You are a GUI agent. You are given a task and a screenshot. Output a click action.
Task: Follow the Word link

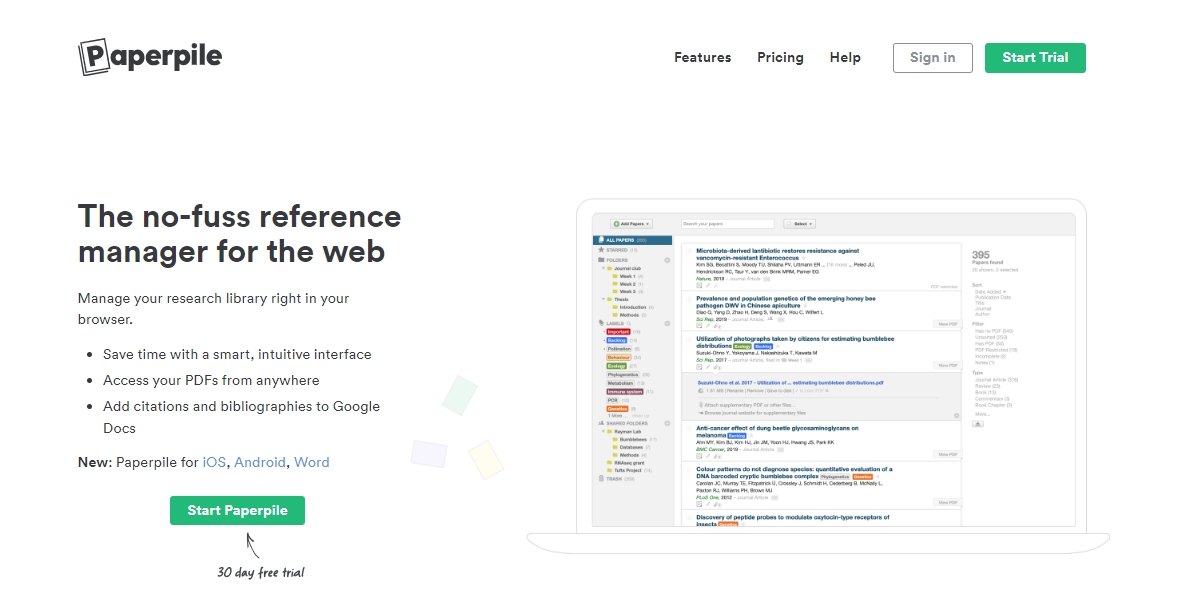coord(311,462)
